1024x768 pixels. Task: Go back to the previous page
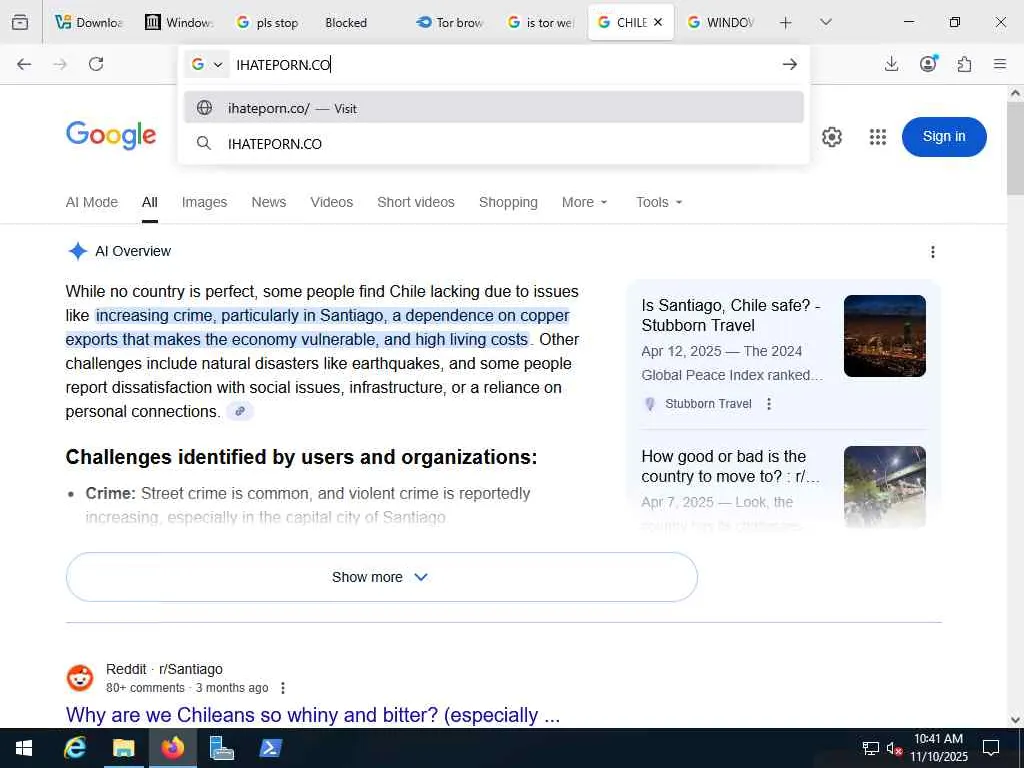24,64
